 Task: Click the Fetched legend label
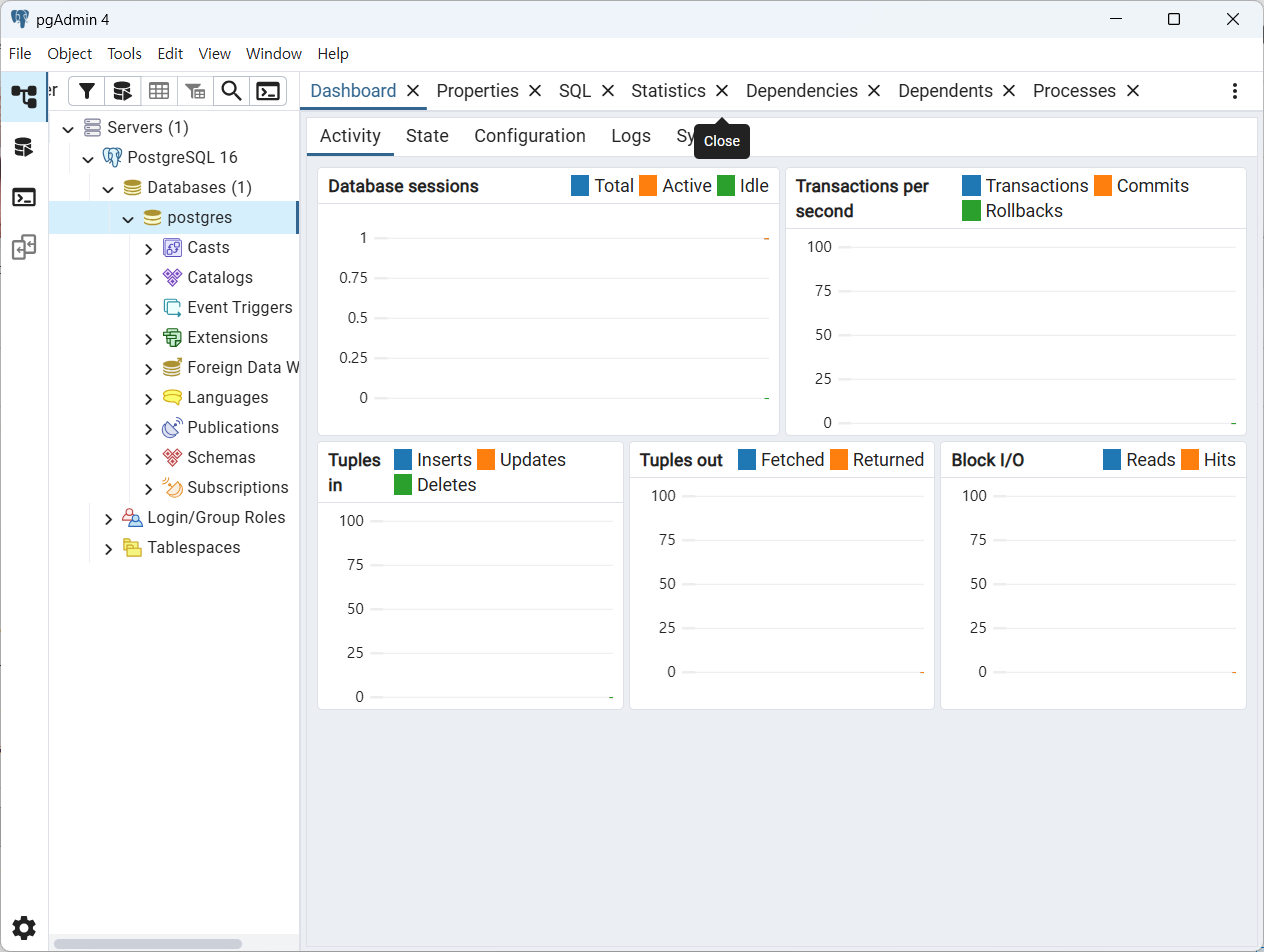(792, 460)
